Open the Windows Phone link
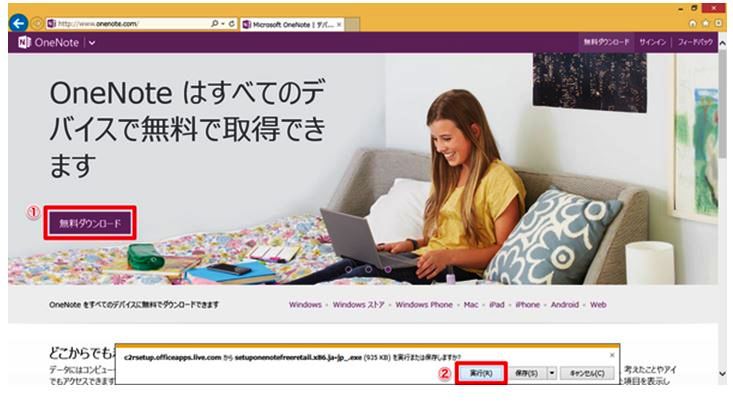733x414 pixels. click(424, 305)
